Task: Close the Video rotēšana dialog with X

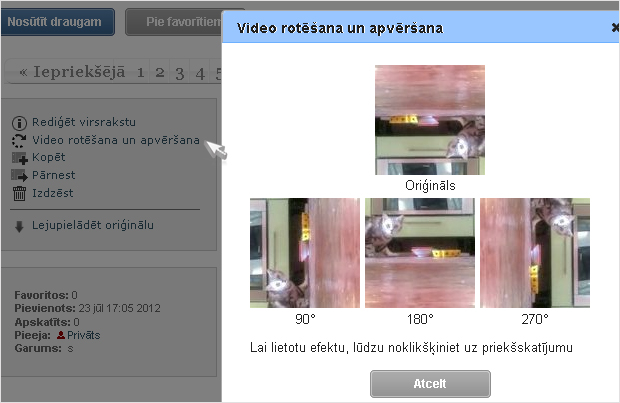Action: tap(615, 28)
